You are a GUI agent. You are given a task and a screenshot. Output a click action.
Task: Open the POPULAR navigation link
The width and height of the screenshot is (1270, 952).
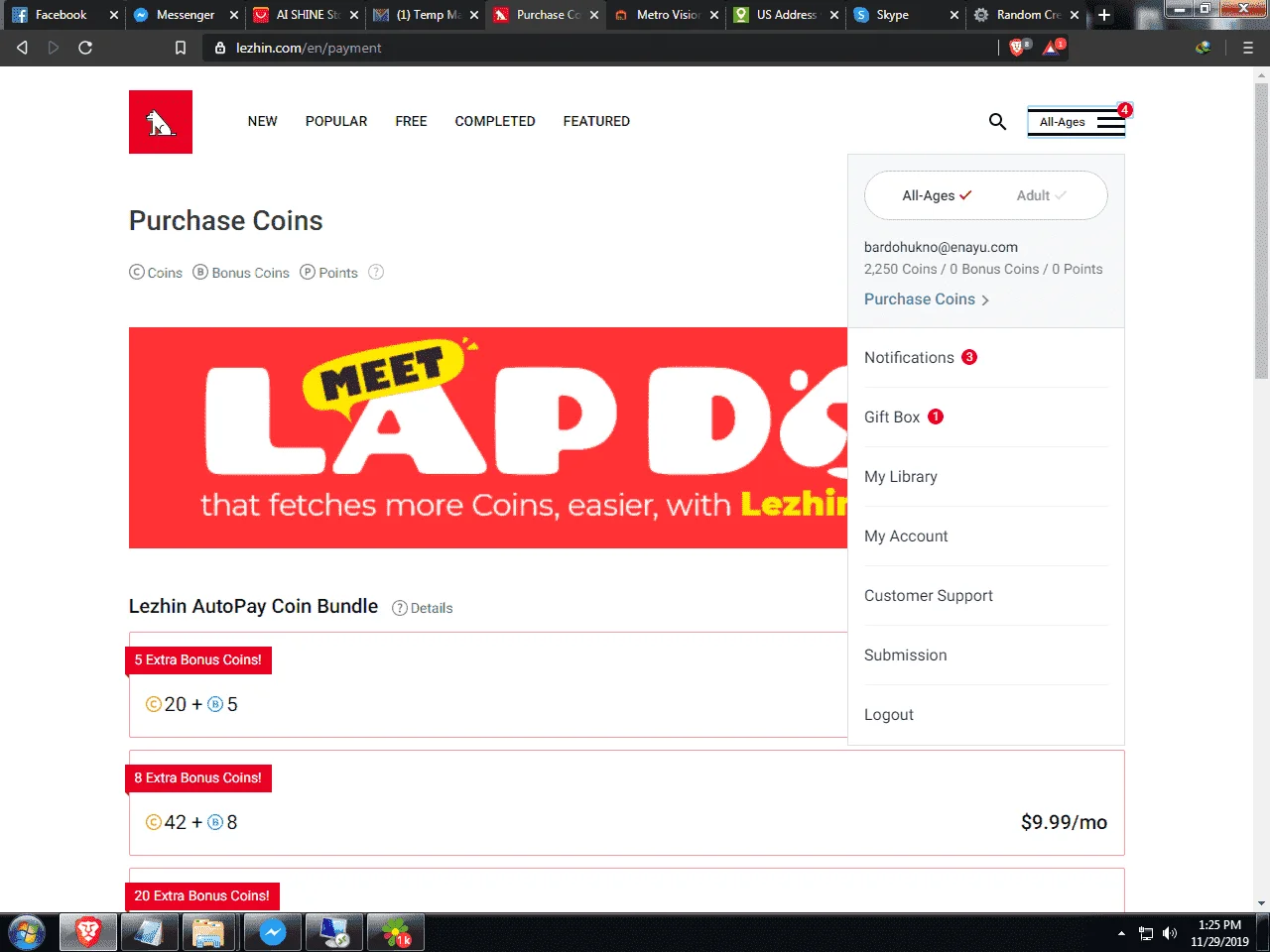336,121
